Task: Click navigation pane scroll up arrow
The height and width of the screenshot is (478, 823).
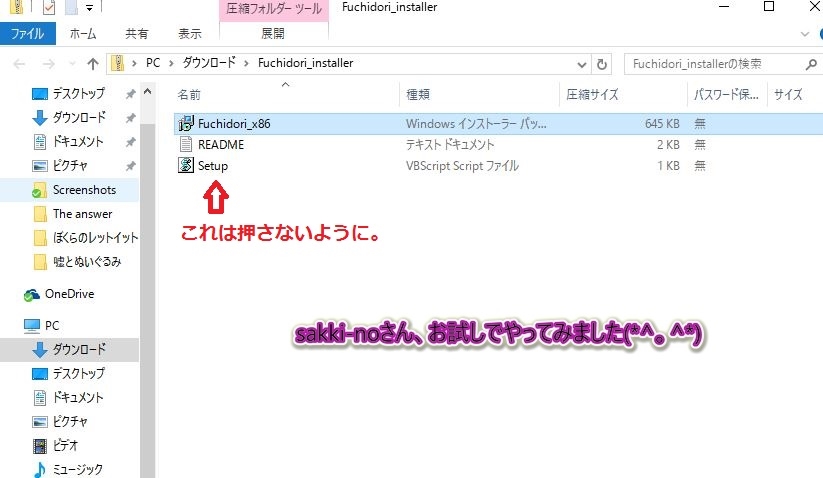Action: (147, 91)
